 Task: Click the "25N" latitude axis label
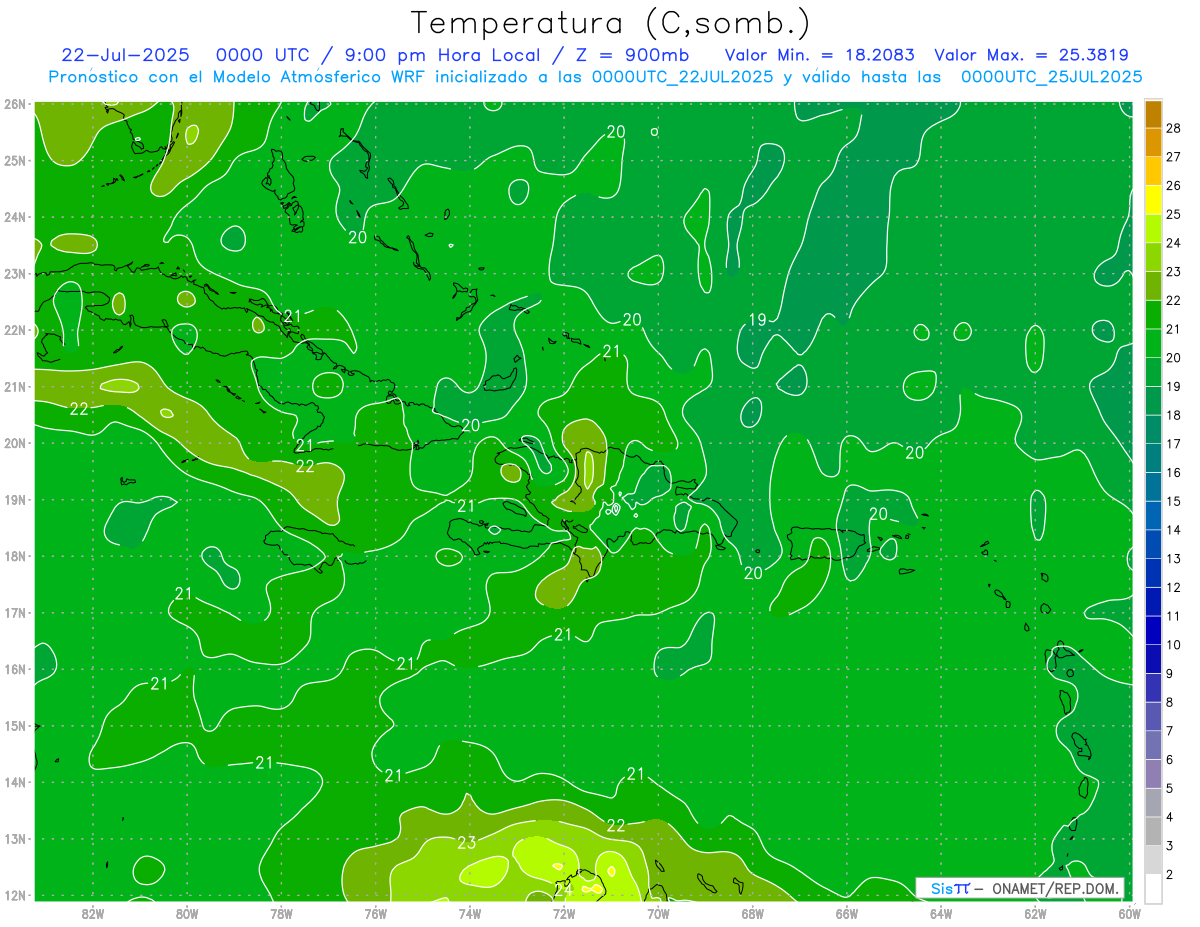tap(14, 161)
